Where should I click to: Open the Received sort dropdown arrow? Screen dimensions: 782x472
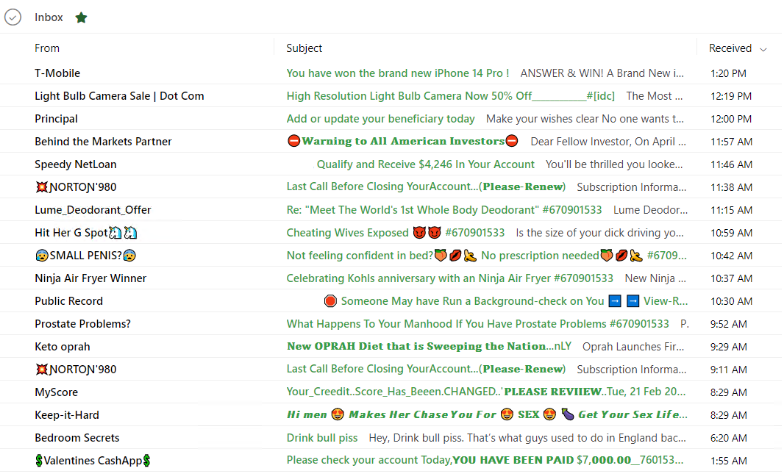pyautogui.click(x=763, y=49)
